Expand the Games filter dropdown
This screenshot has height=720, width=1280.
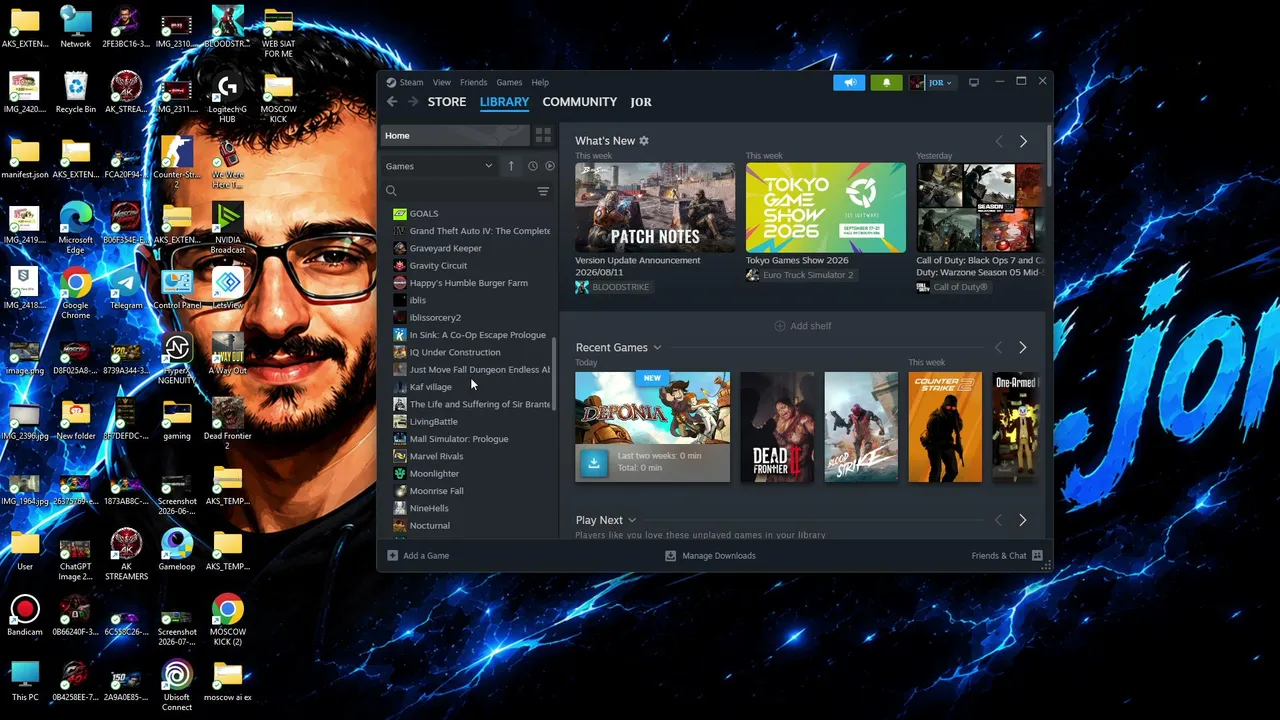point(439,166)
